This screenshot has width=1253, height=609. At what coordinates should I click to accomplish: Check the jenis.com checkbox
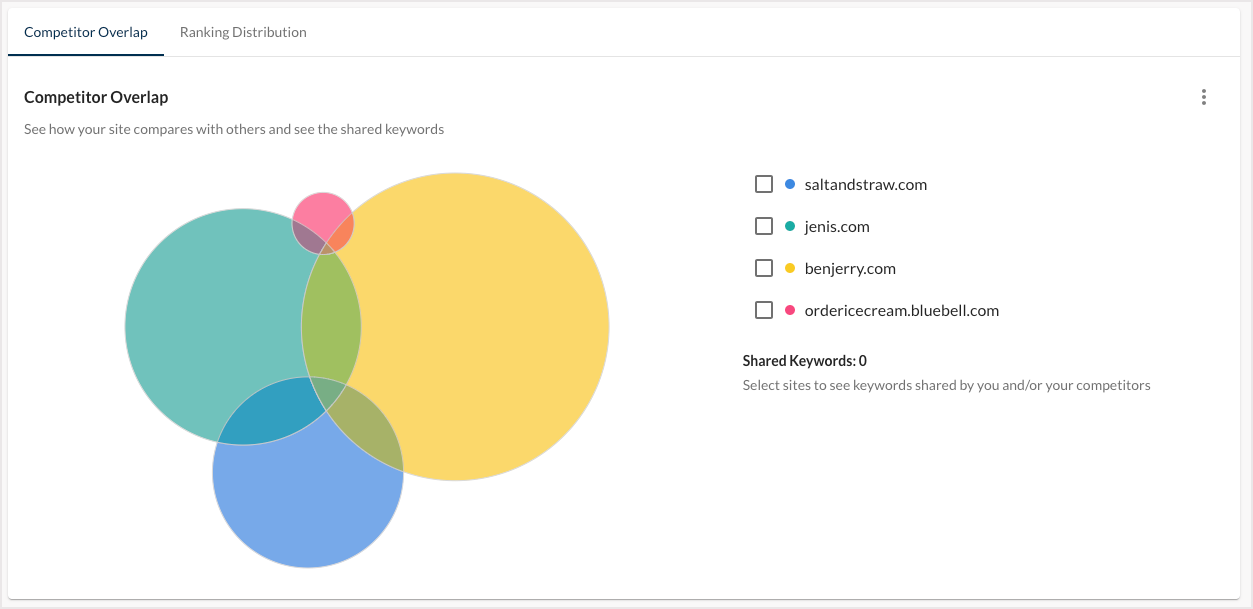pos(764,226)
